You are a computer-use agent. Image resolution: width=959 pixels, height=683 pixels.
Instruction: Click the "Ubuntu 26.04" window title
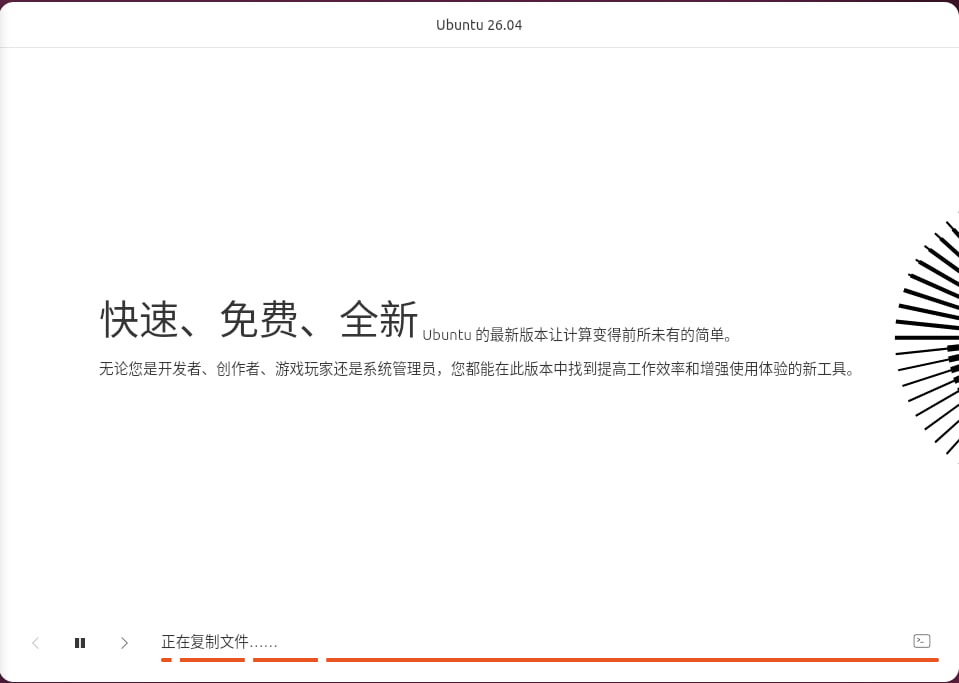[479, 25]
